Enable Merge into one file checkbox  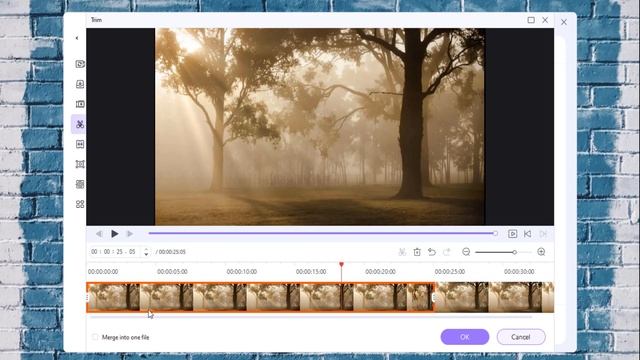95,337
